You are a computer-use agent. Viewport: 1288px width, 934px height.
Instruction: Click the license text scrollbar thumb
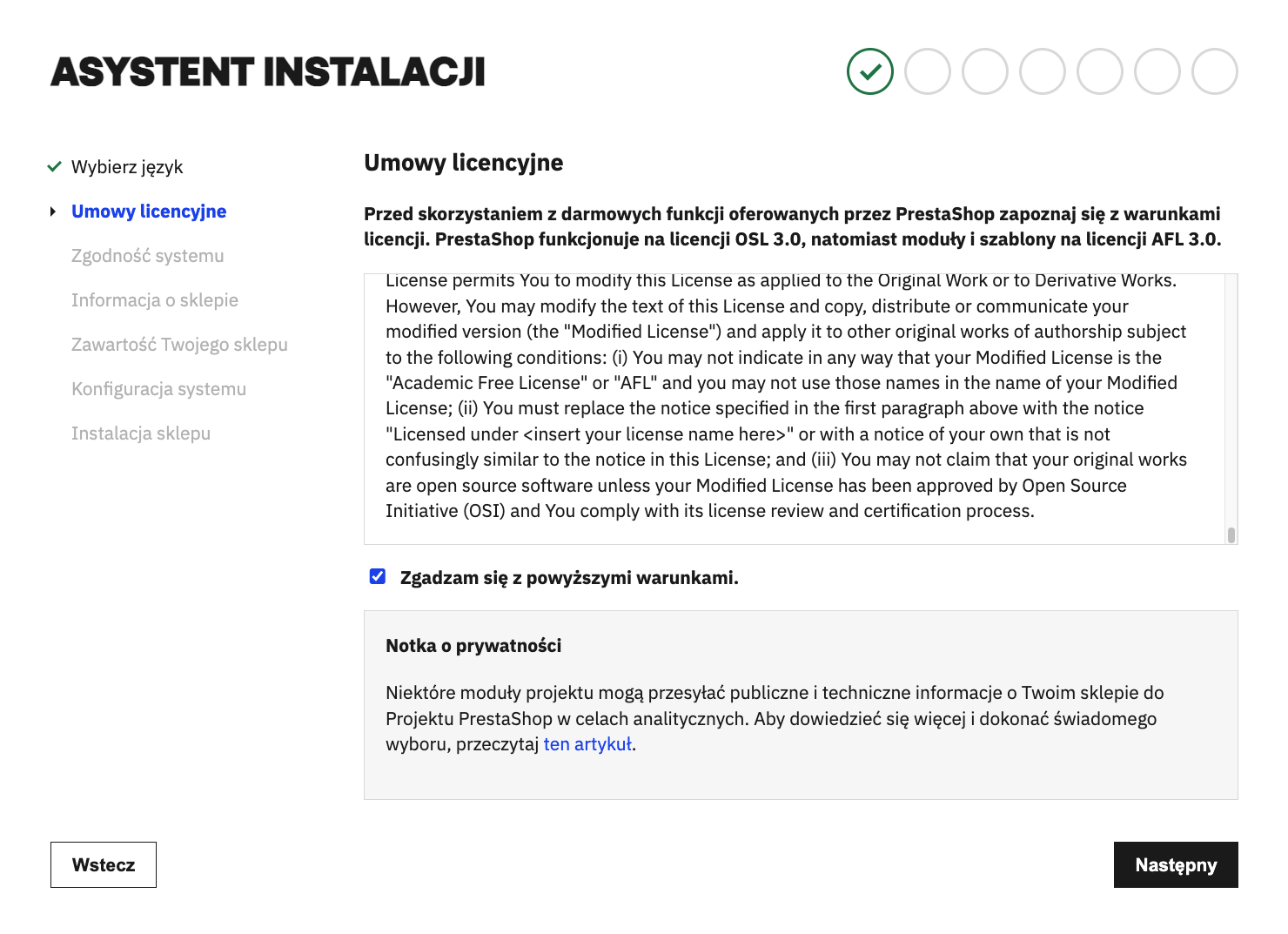click(1231, 534)
